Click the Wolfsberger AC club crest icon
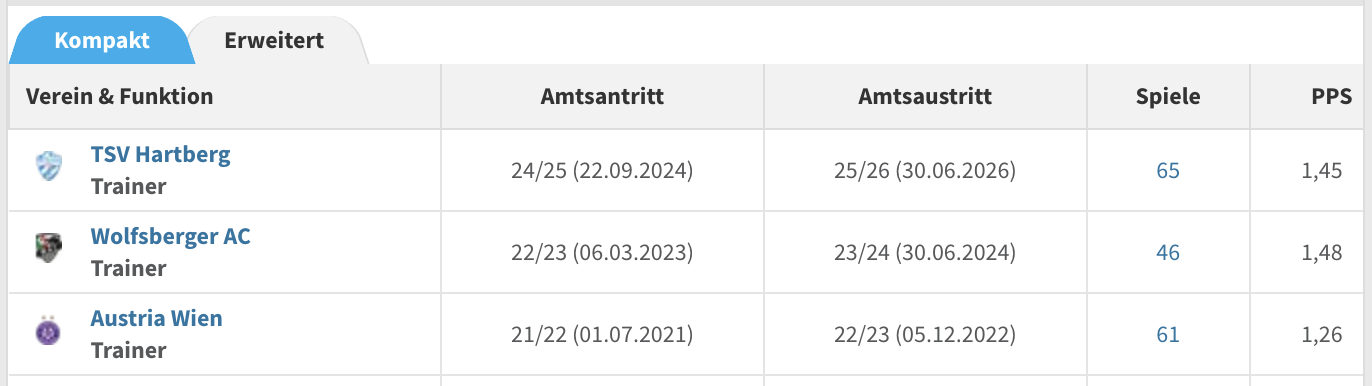Viewport: 1372px width, 386px height. coord(48,248)
